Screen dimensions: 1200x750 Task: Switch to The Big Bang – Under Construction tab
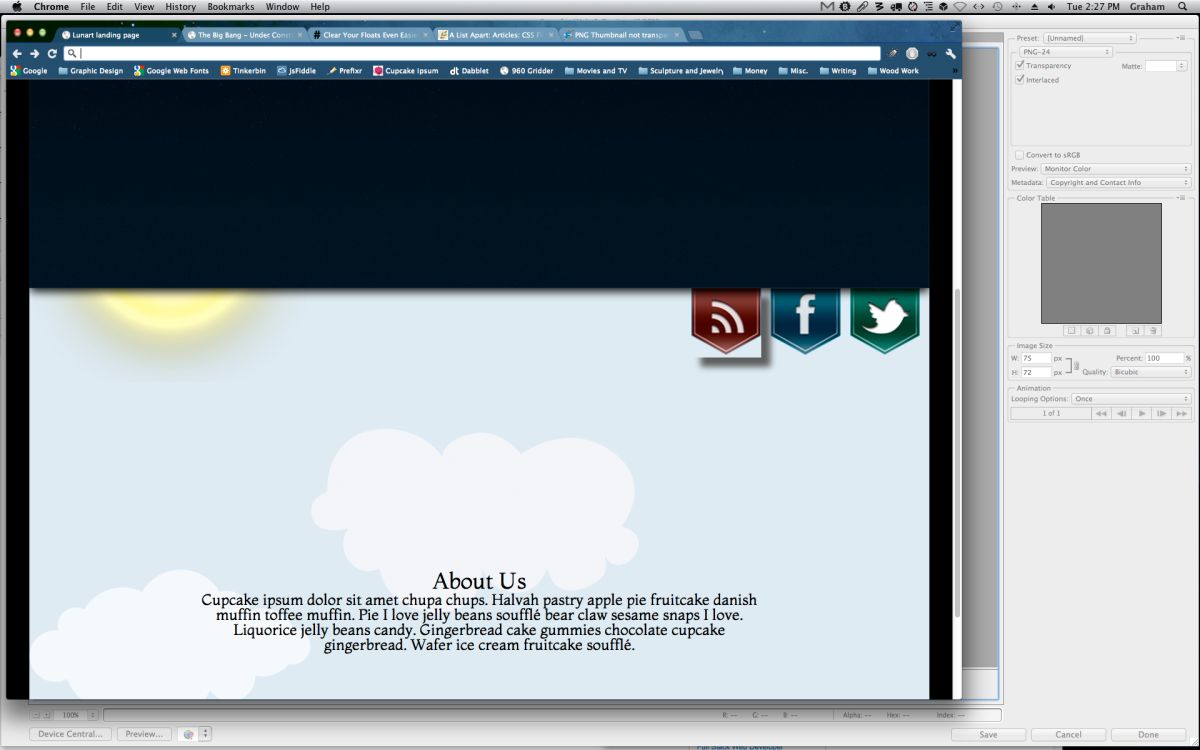tap(244, 35)
